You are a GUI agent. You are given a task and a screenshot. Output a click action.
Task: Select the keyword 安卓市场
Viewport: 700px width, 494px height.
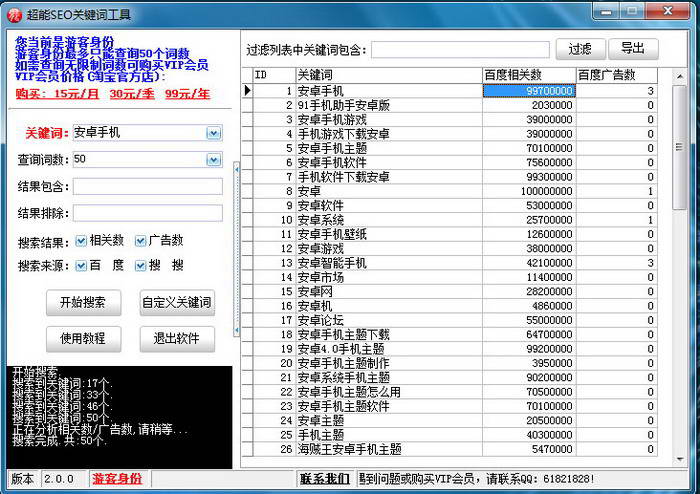(x=321, y=277)
